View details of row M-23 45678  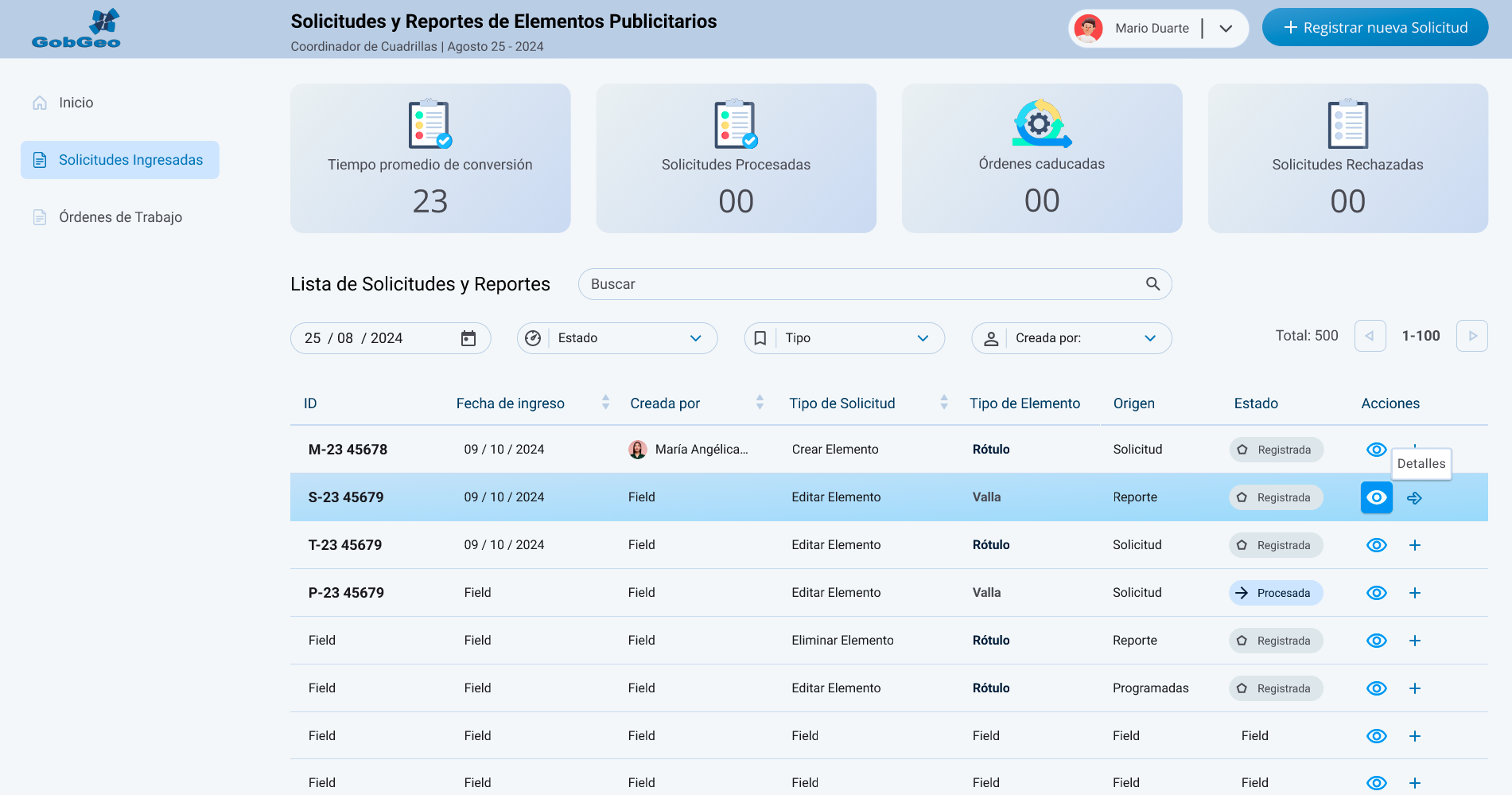pyautogui.click(x=1376, y=450)
